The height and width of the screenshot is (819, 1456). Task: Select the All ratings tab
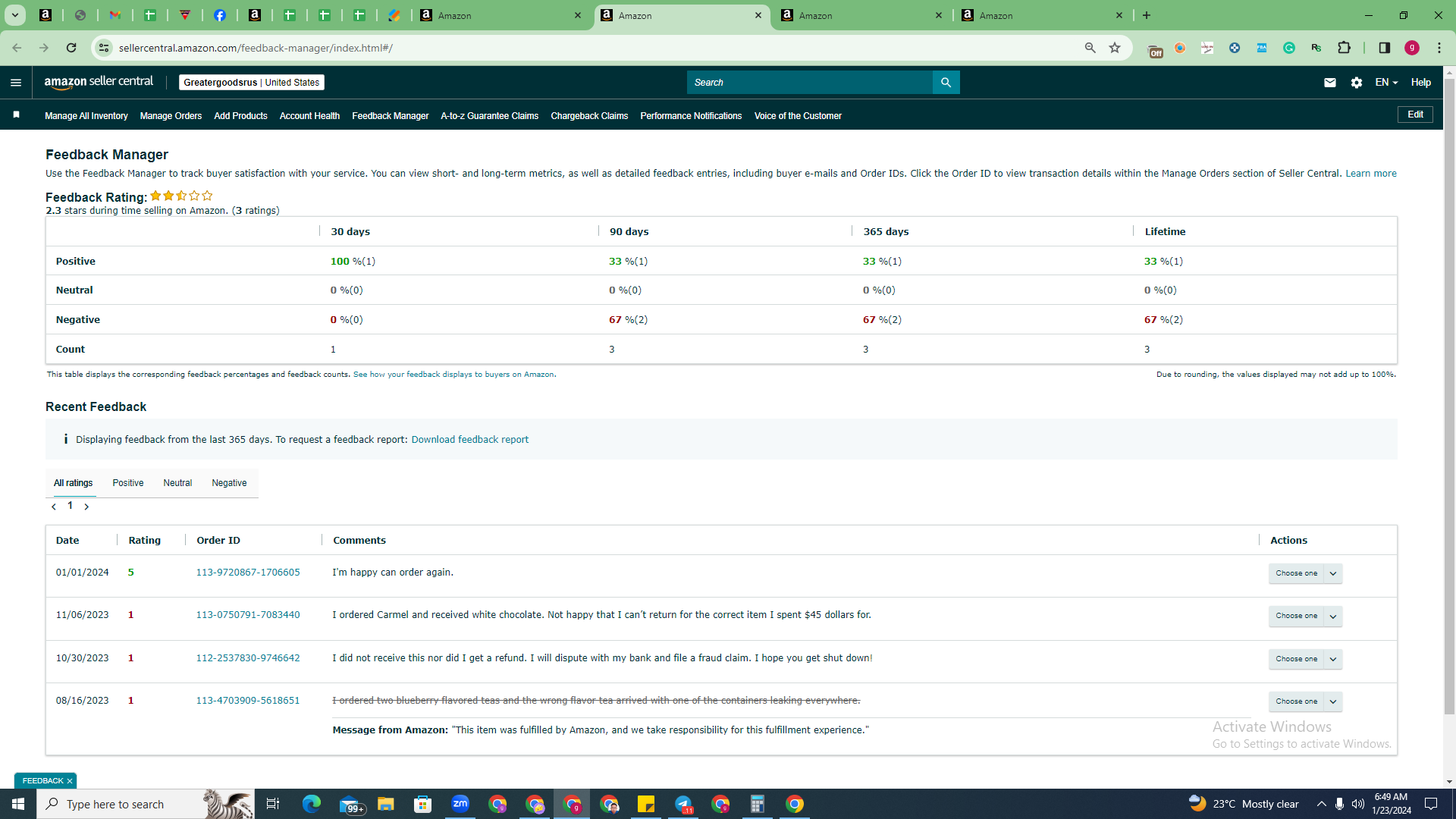(73, 483)
